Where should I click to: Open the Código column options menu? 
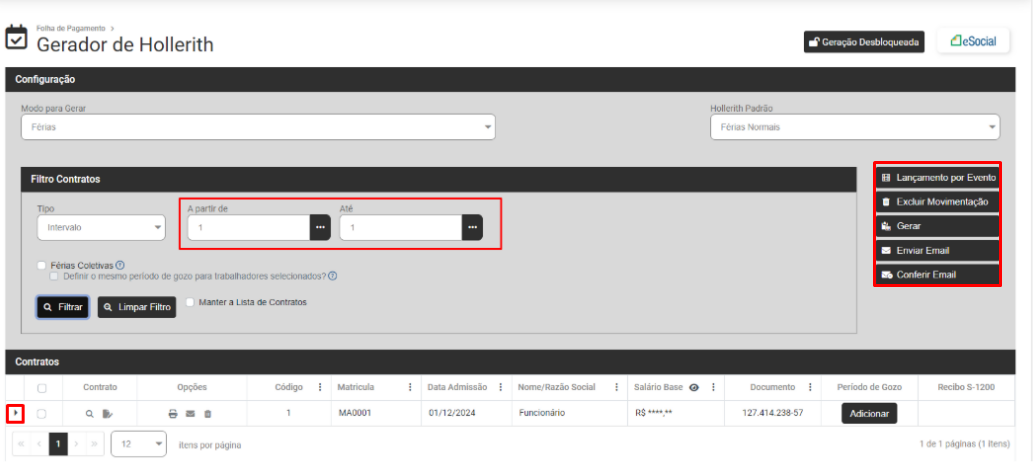(x=320, y=387)
